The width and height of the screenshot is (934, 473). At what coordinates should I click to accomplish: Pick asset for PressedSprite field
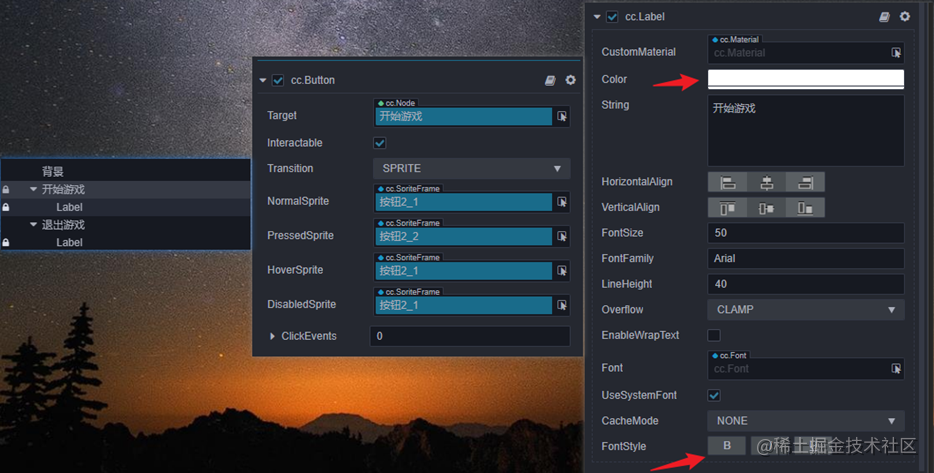[562, 236]
